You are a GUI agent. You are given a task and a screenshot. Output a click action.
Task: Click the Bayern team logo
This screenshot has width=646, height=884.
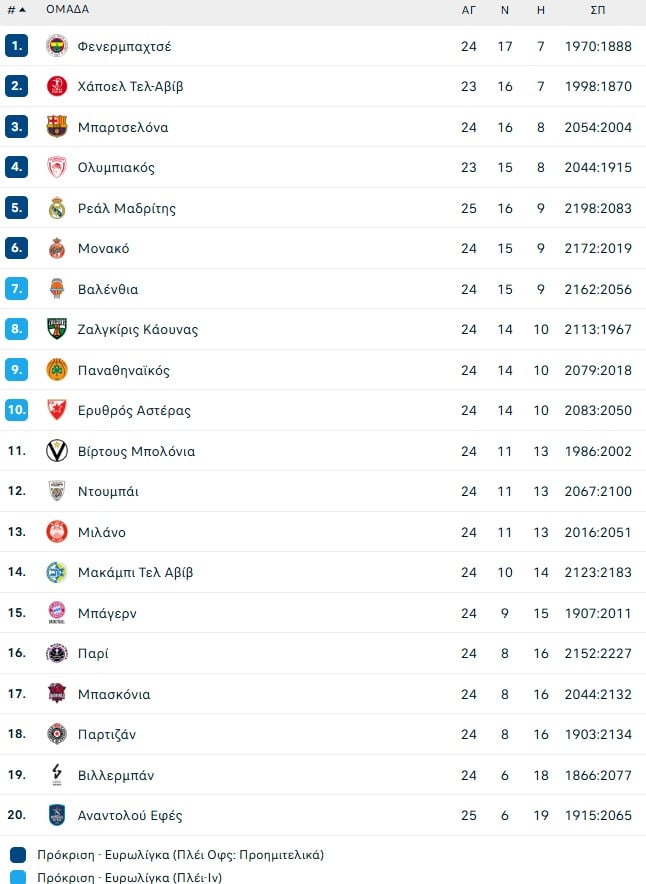[x=57, y=613]
